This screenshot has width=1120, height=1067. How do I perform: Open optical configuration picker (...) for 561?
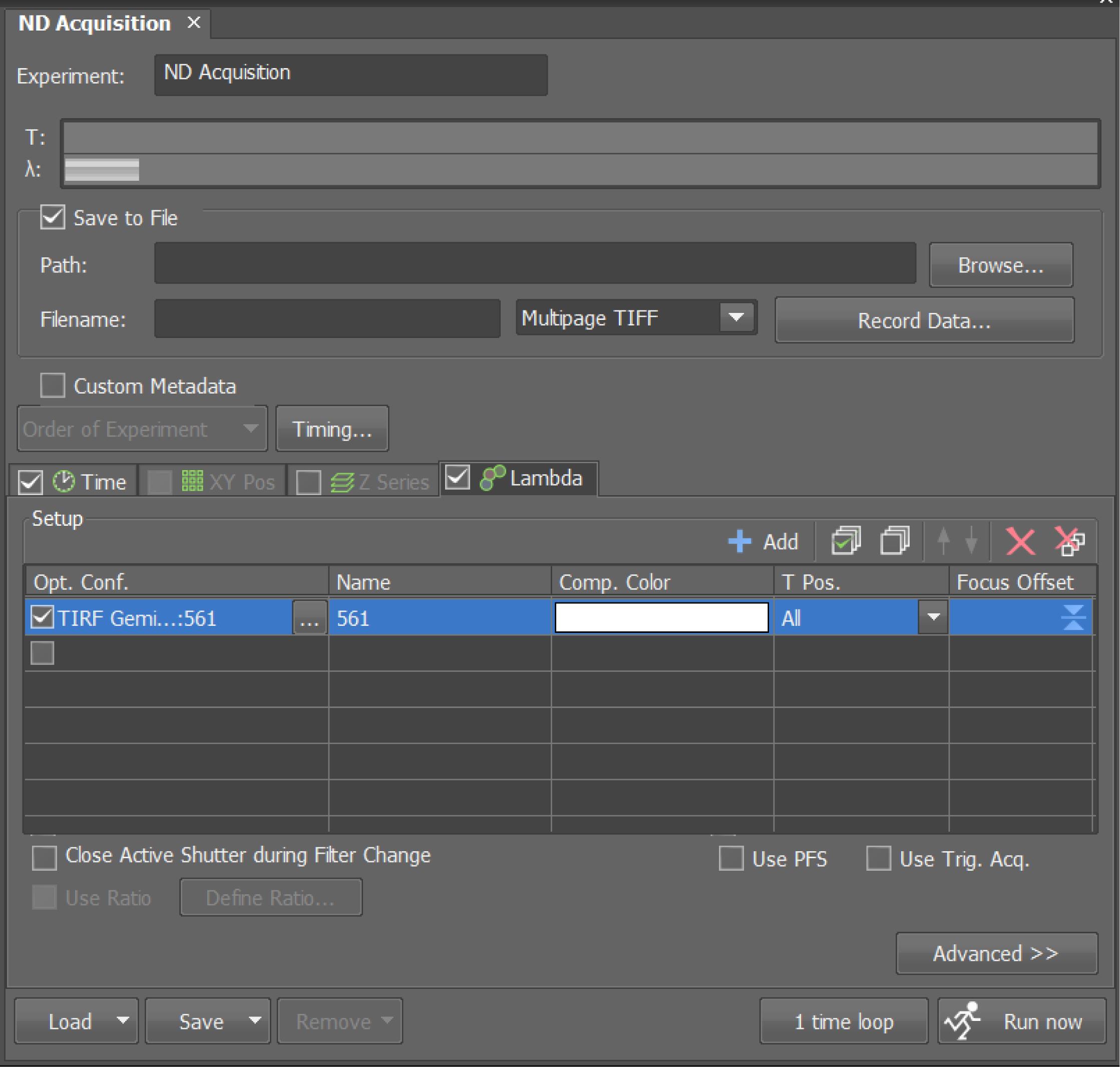(x=309, y=618)
